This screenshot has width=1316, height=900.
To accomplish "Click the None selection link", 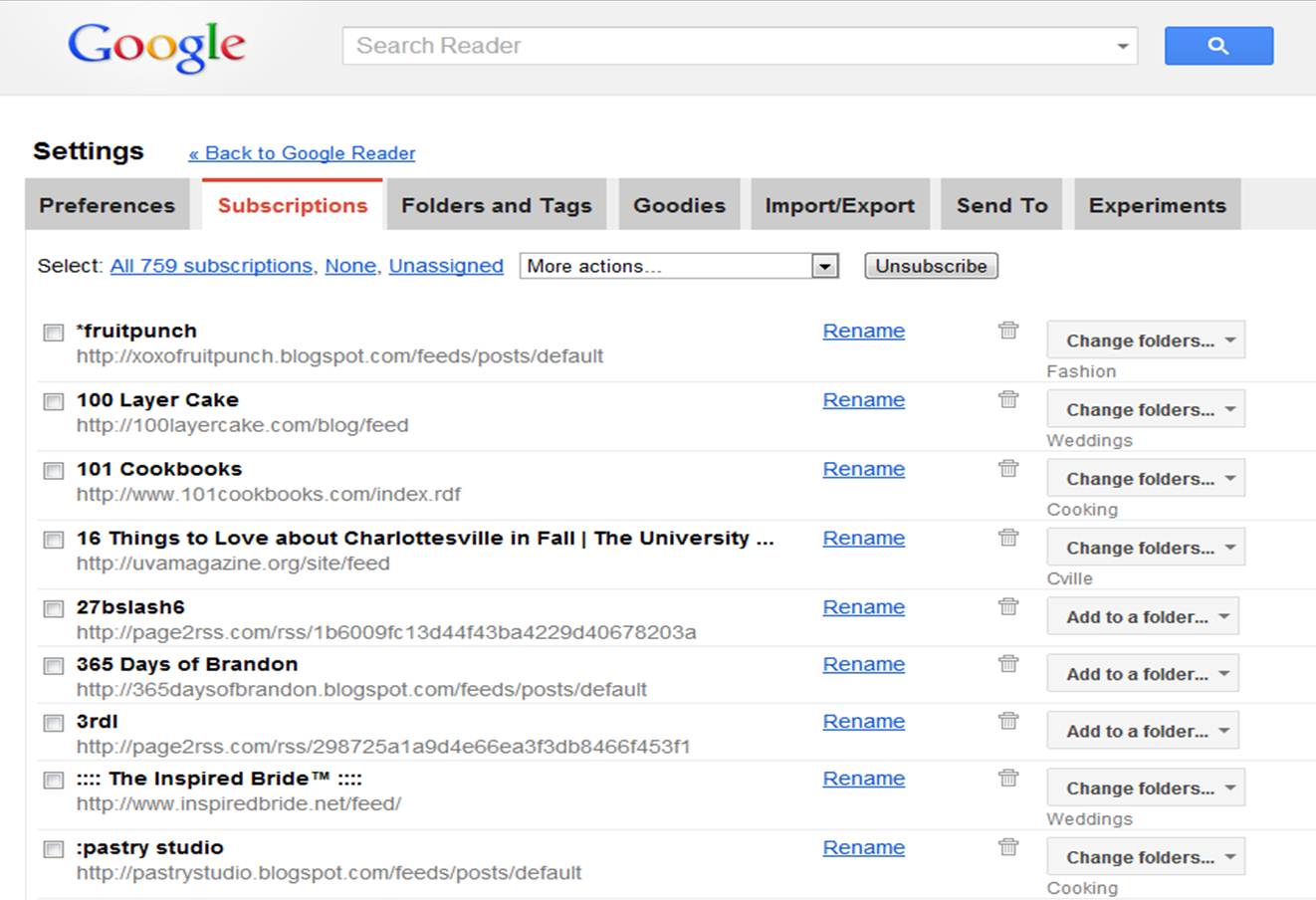I will (x=350, y=266).
